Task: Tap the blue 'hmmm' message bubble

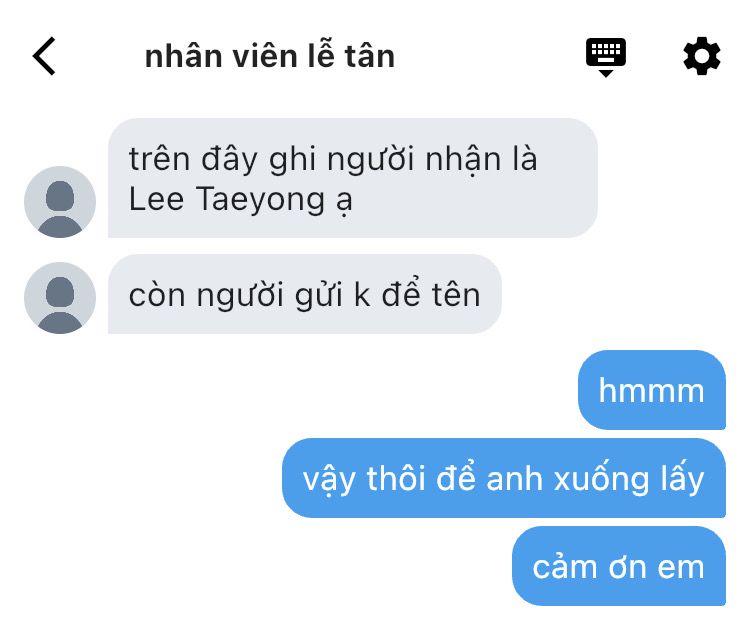Action: [x=651, y=390]
